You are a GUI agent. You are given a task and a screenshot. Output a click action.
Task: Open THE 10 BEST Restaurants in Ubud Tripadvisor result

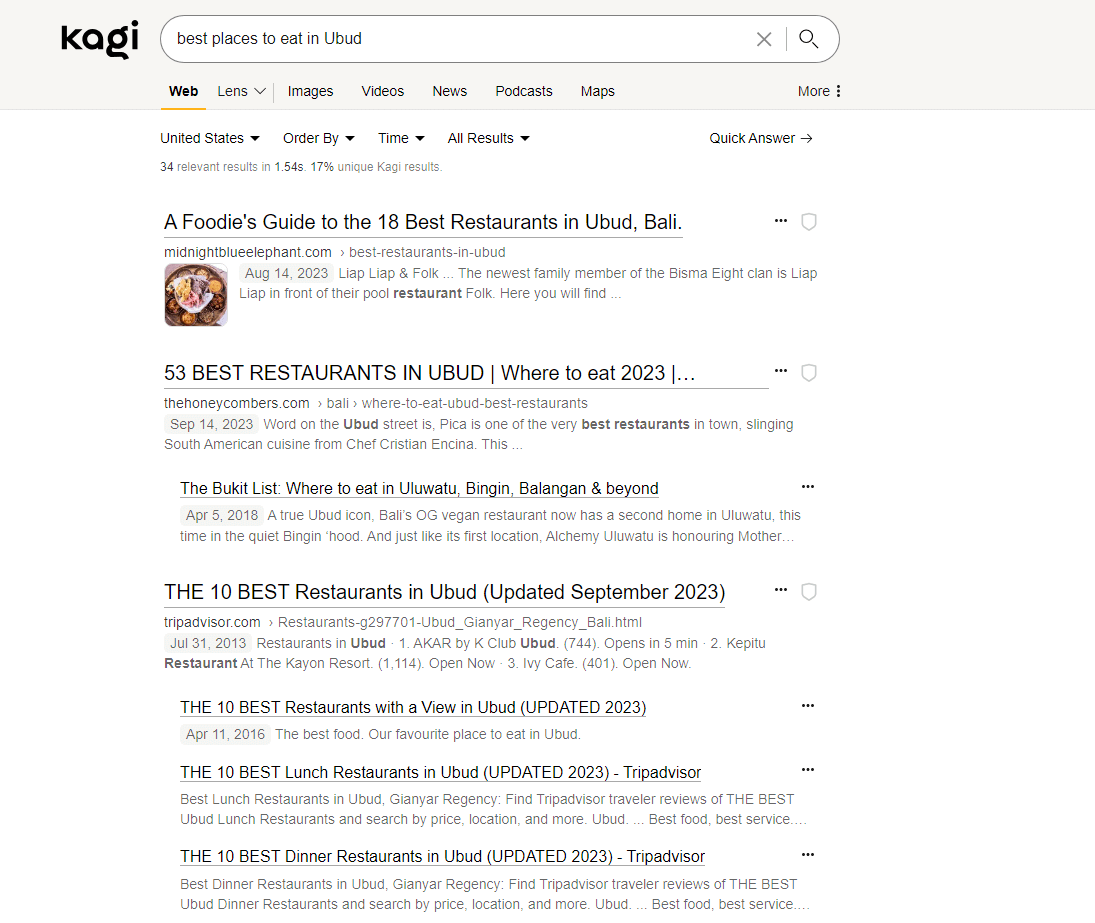point(445,592)
